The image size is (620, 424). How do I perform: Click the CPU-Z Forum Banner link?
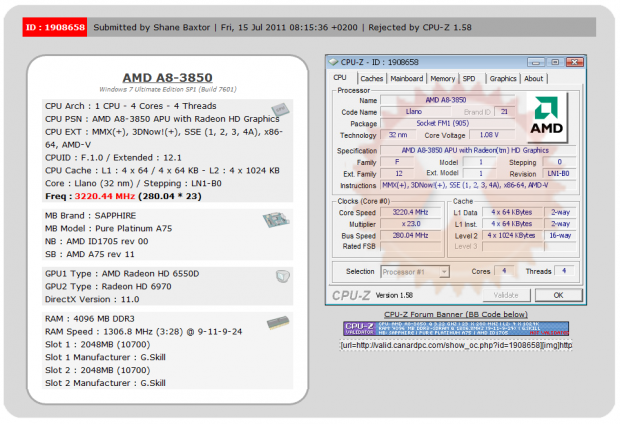point(456,314)
